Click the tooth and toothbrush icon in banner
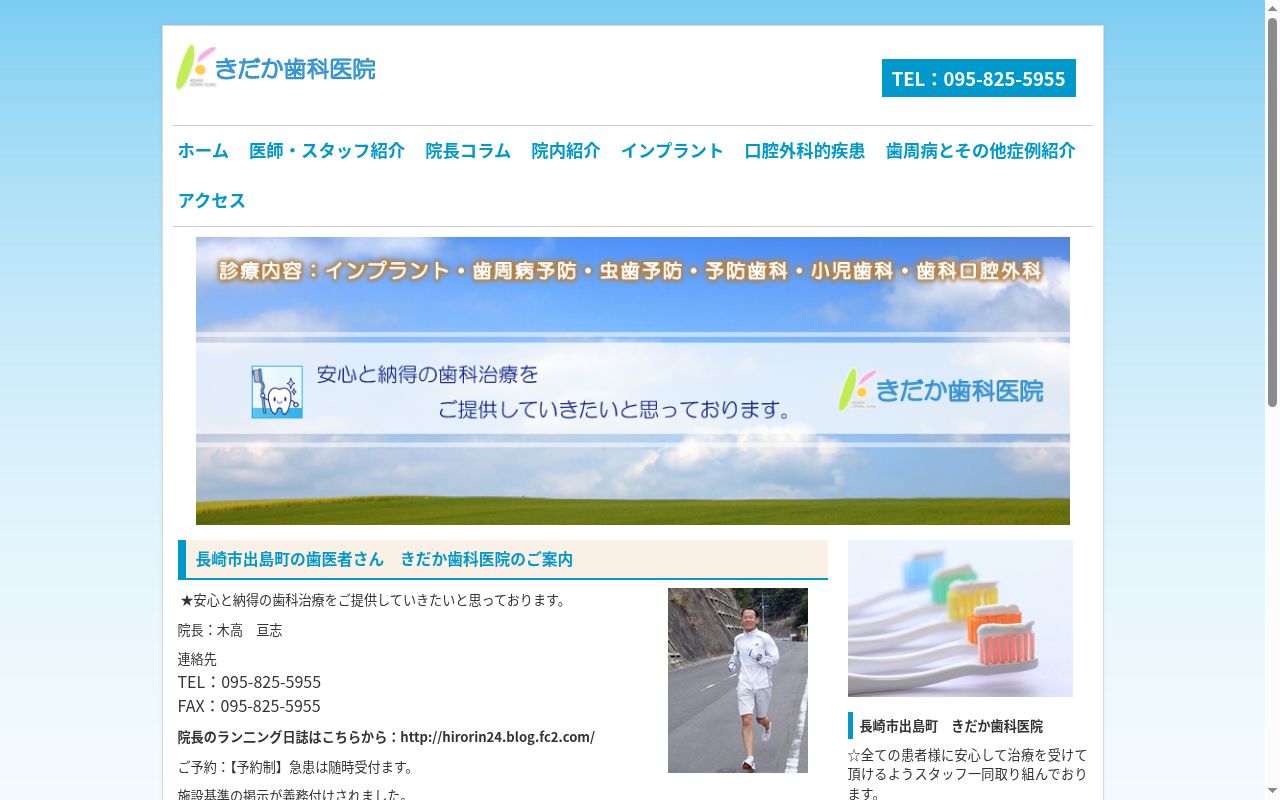Image resolution: width=1280 pixels, height=800 pixels. tap(277, 391)
